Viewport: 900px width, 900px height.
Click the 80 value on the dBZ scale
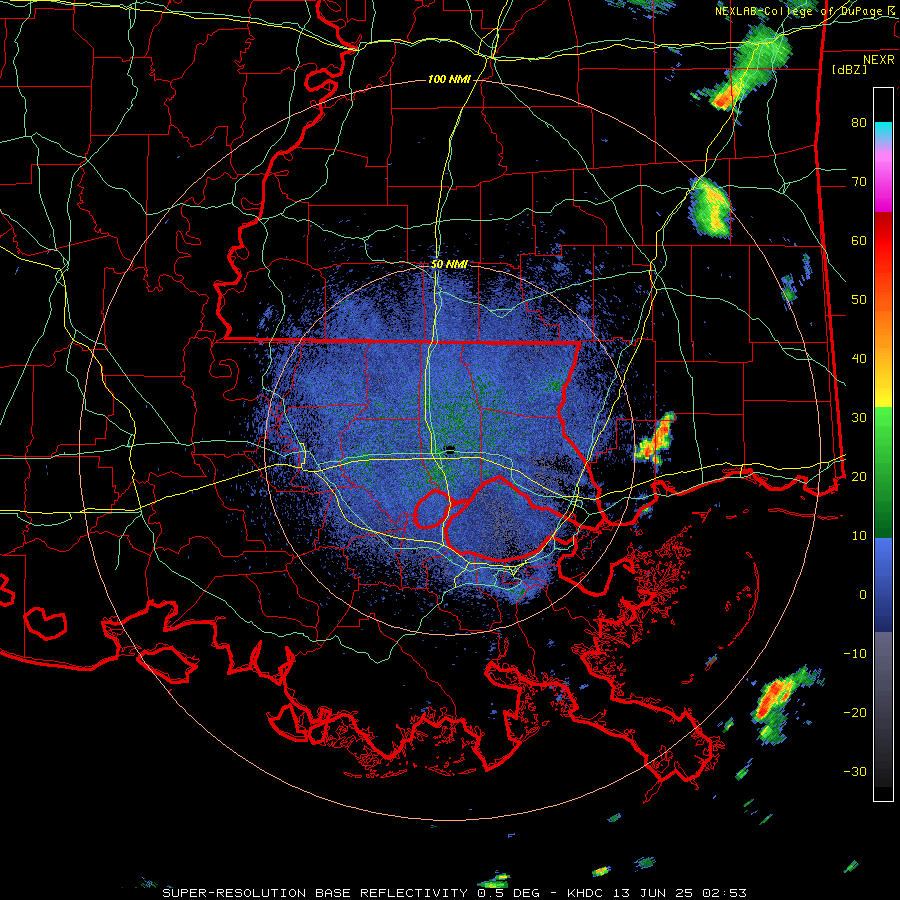click(x=859, y=123)
